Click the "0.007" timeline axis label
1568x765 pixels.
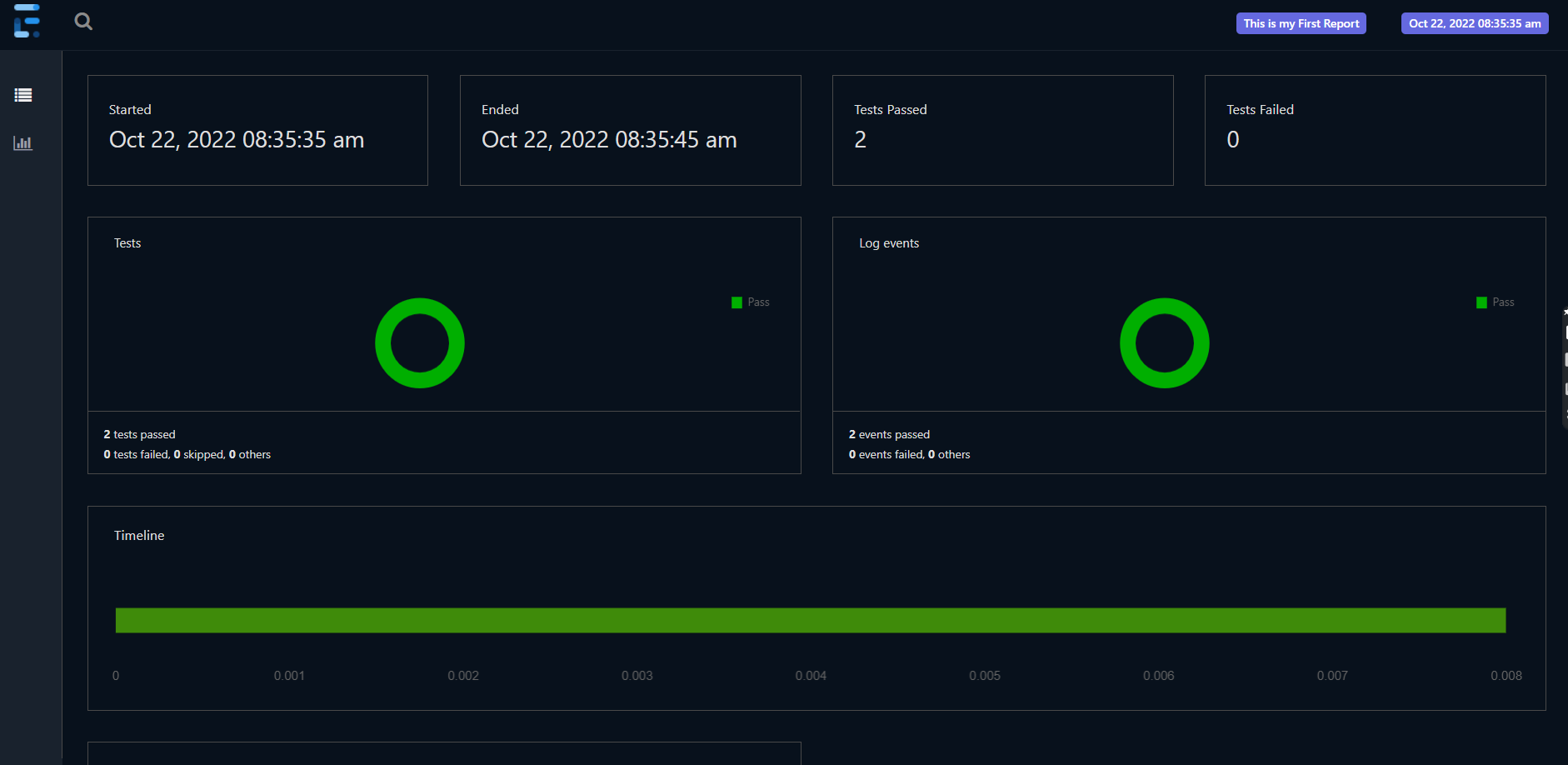click(x=1332, y=676)
